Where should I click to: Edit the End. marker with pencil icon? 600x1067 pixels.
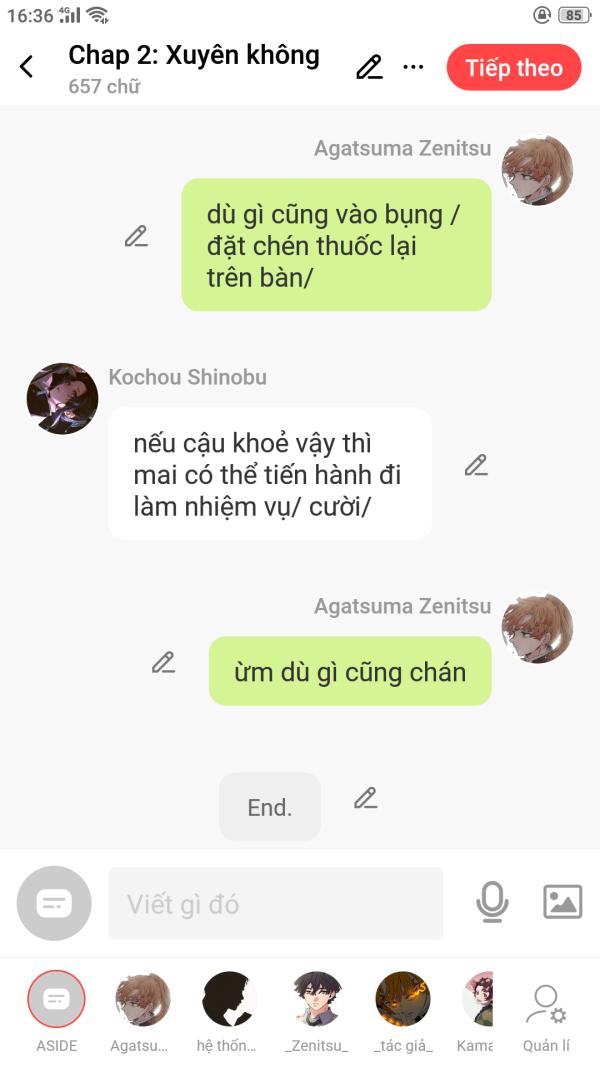pos(365,798)
